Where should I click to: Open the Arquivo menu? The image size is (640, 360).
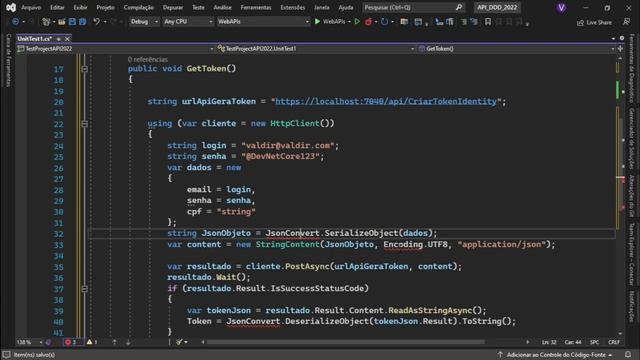point(31,7)
